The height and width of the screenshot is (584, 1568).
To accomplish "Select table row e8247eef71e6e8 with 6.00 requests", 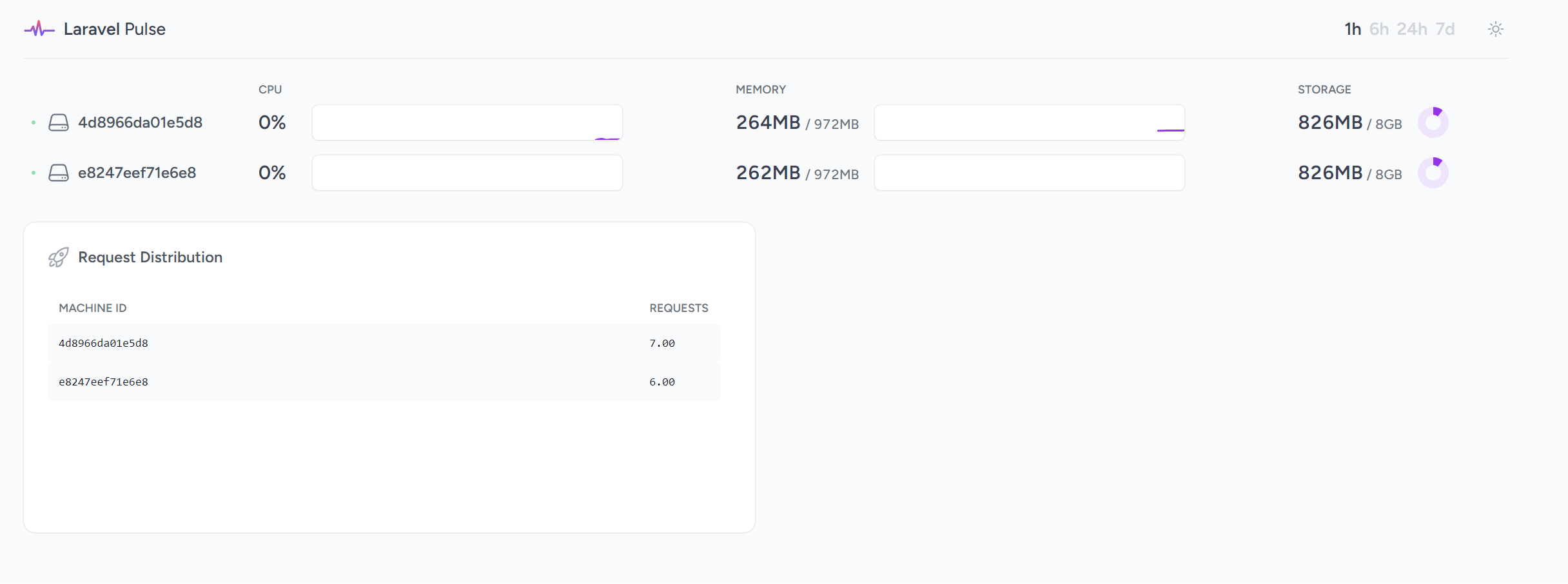I will point(383,382).
